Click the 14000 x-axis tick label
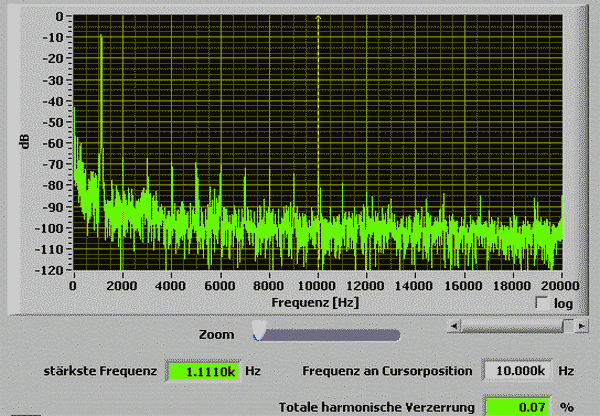This screenshot has height=416, width=600. click(414, 285)
